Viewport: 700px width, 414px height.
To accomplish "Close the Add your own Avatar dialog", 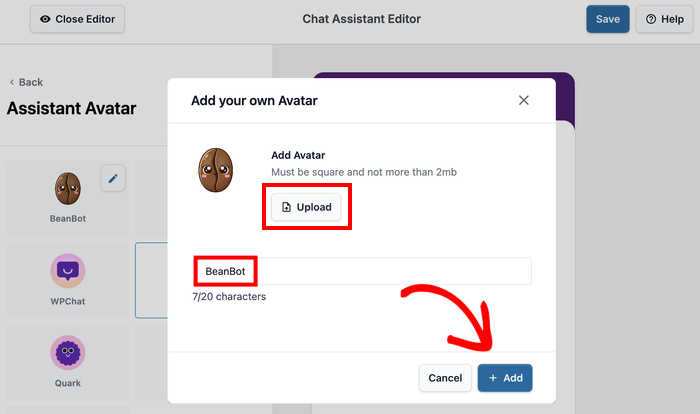I will point(524,100).
